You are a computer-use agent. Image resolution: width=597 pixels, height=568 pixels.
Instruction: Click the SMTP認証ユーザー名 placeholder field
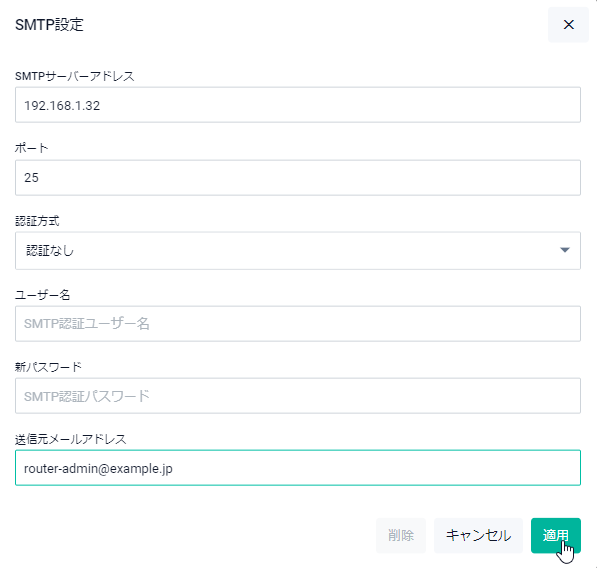[298, 324]
